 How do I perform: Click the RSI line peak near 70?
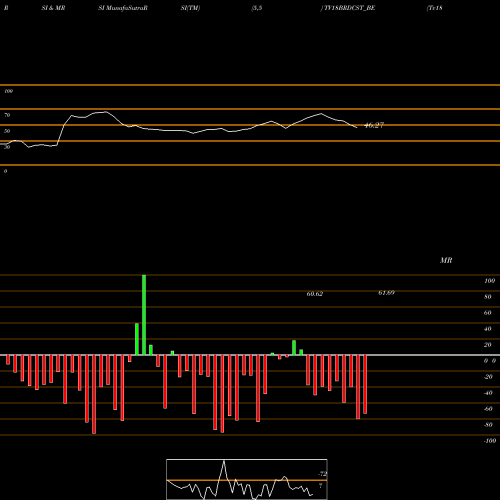click(x=105, y=112)
